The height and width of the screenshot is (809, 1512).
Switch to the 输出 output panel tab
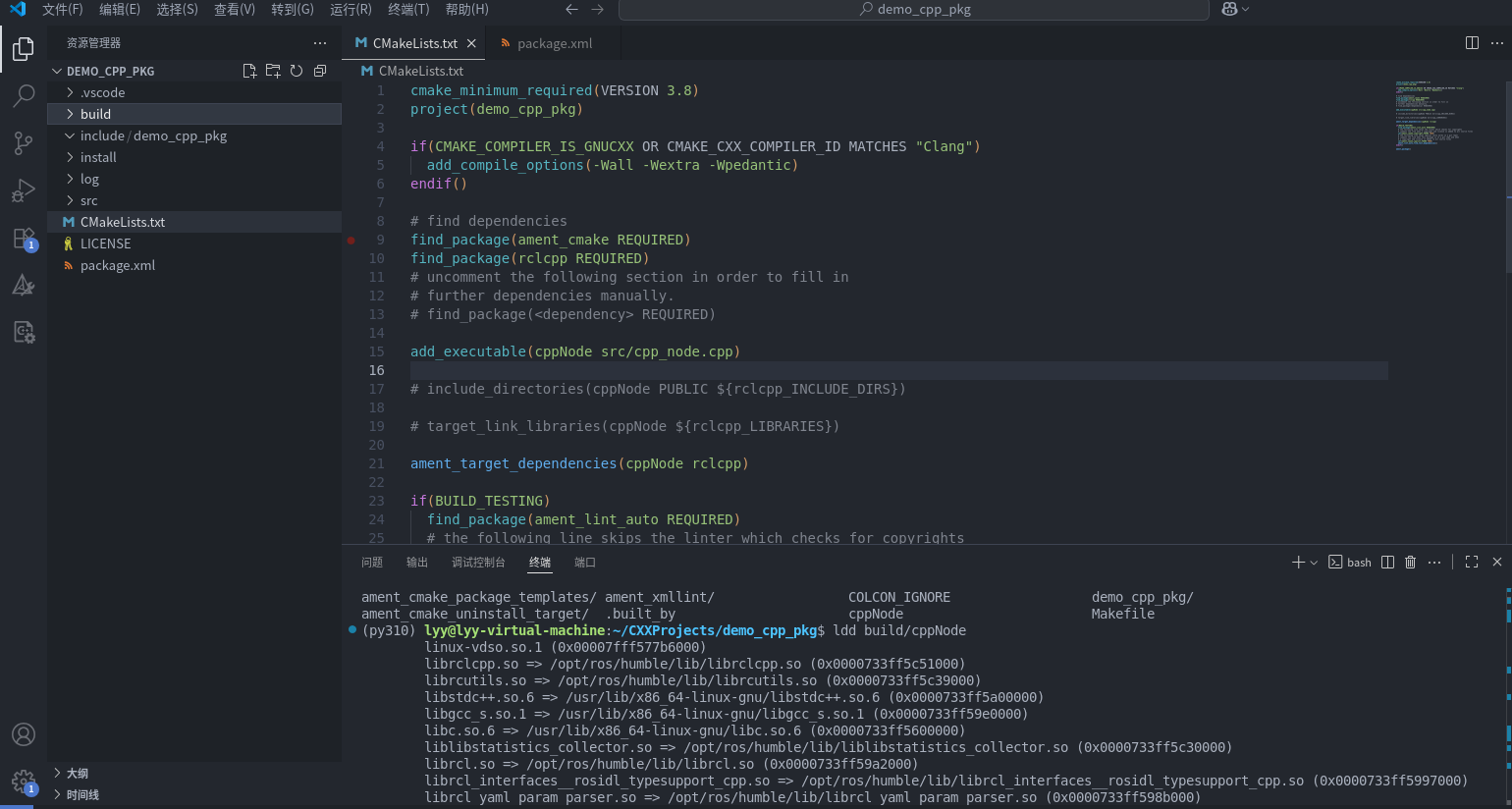point(417,563)
